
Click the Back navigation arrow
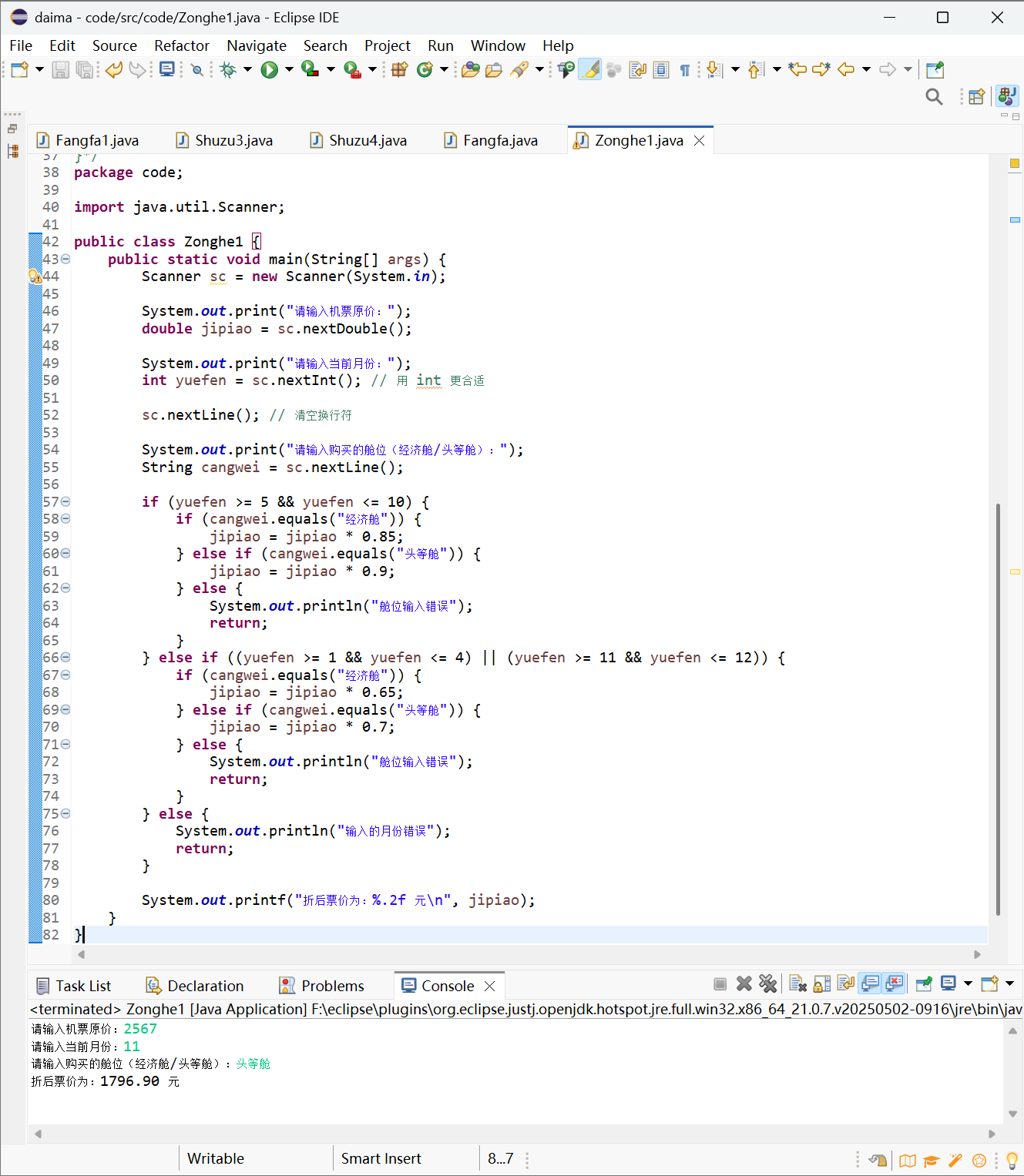point(846,70)
